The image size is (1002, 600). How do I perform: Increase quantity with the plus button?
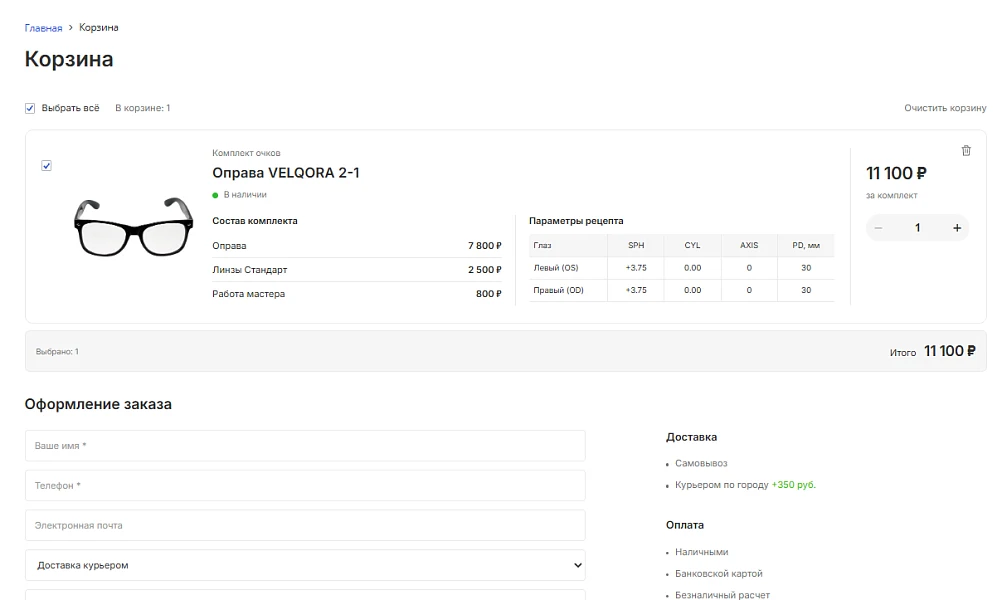pos(957,228)
